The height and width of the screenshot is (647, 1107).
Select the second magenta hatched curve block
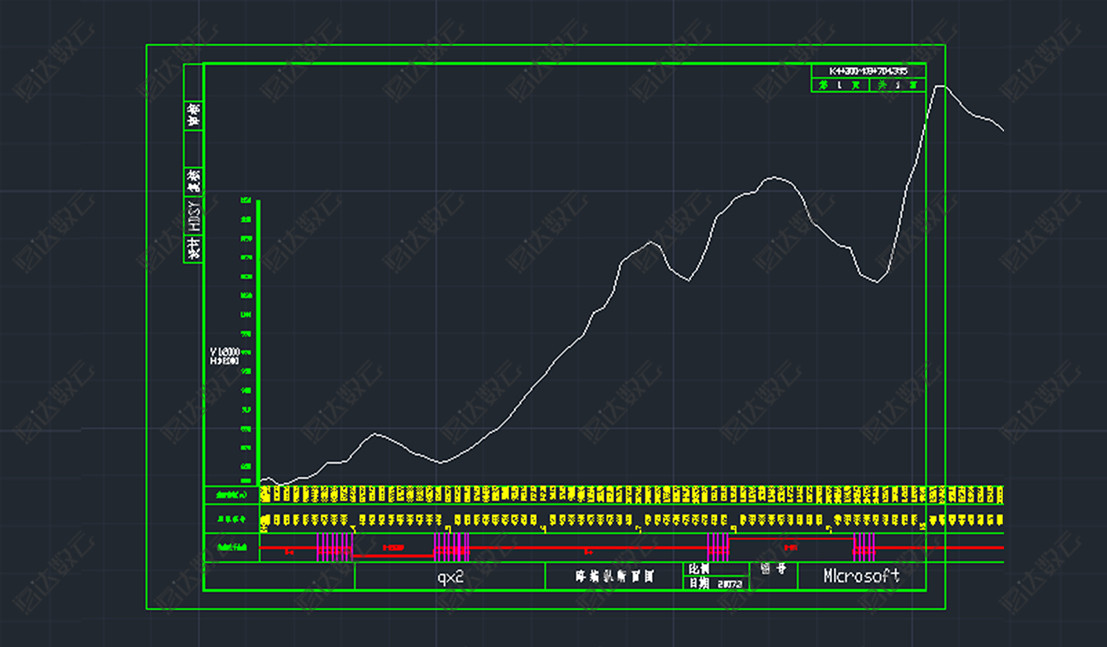click(x=451, y=546)
